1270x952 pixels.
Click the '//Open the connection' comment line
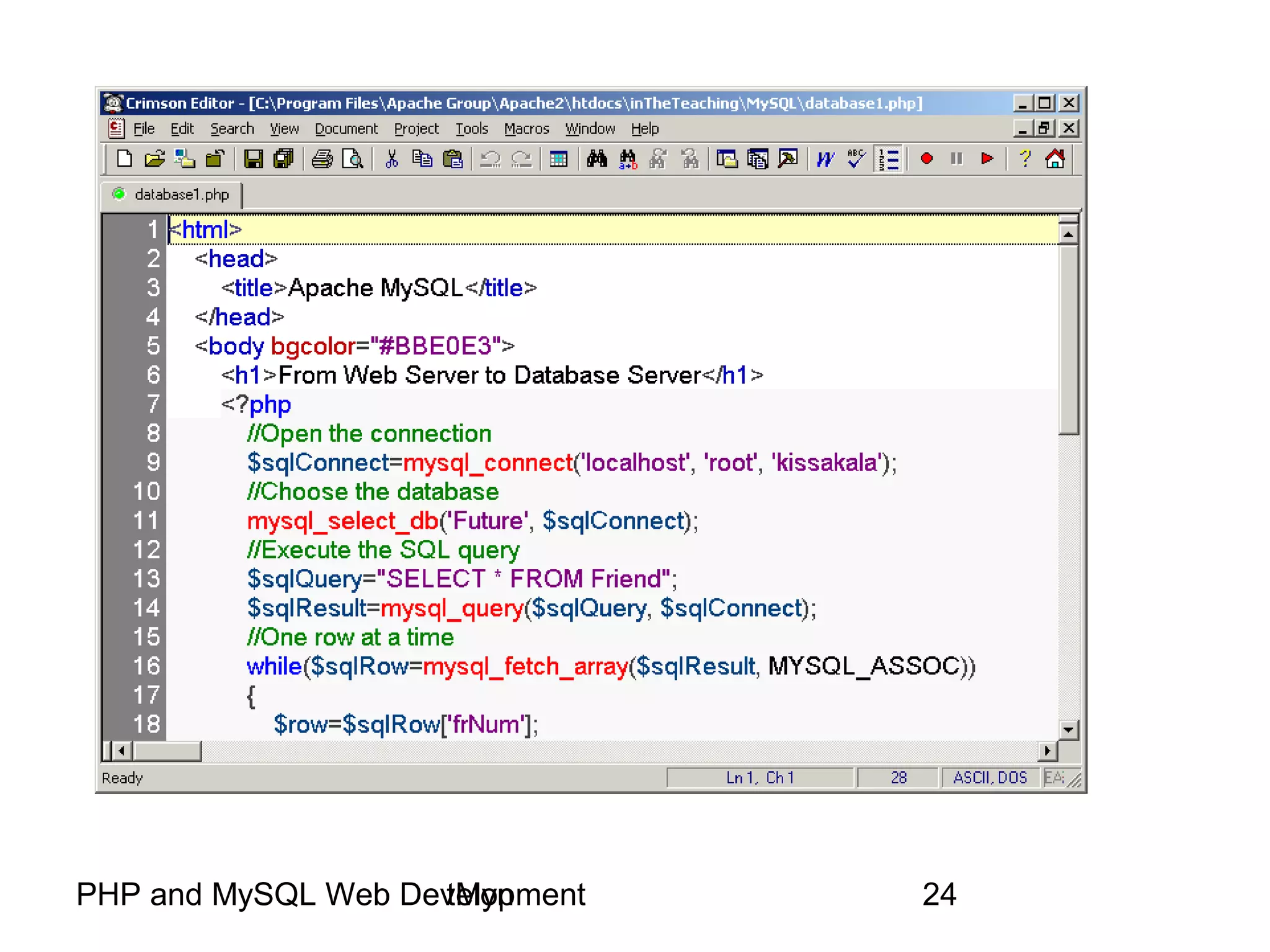click(x=369, y=434)
